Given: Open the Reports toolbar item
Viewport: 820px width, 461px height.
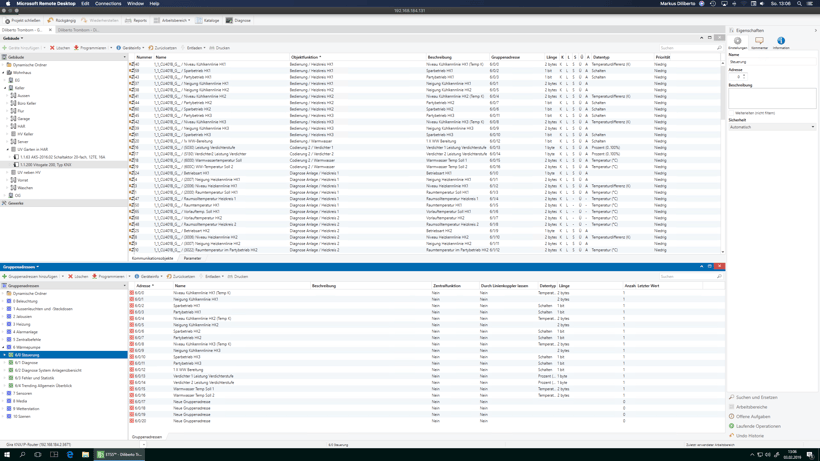Looking at the screenshot, I should 137,20.
